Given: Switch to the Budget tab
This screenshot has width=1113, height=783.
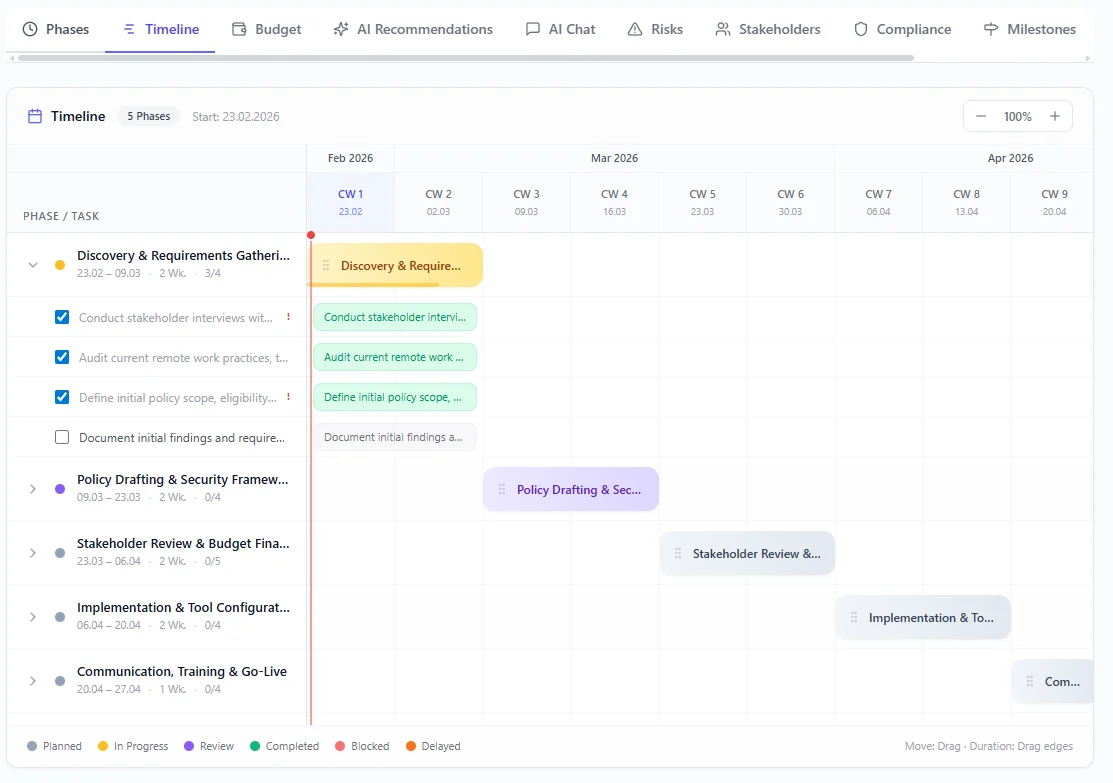Looking at the screenshot, I should tap(267, 29).
